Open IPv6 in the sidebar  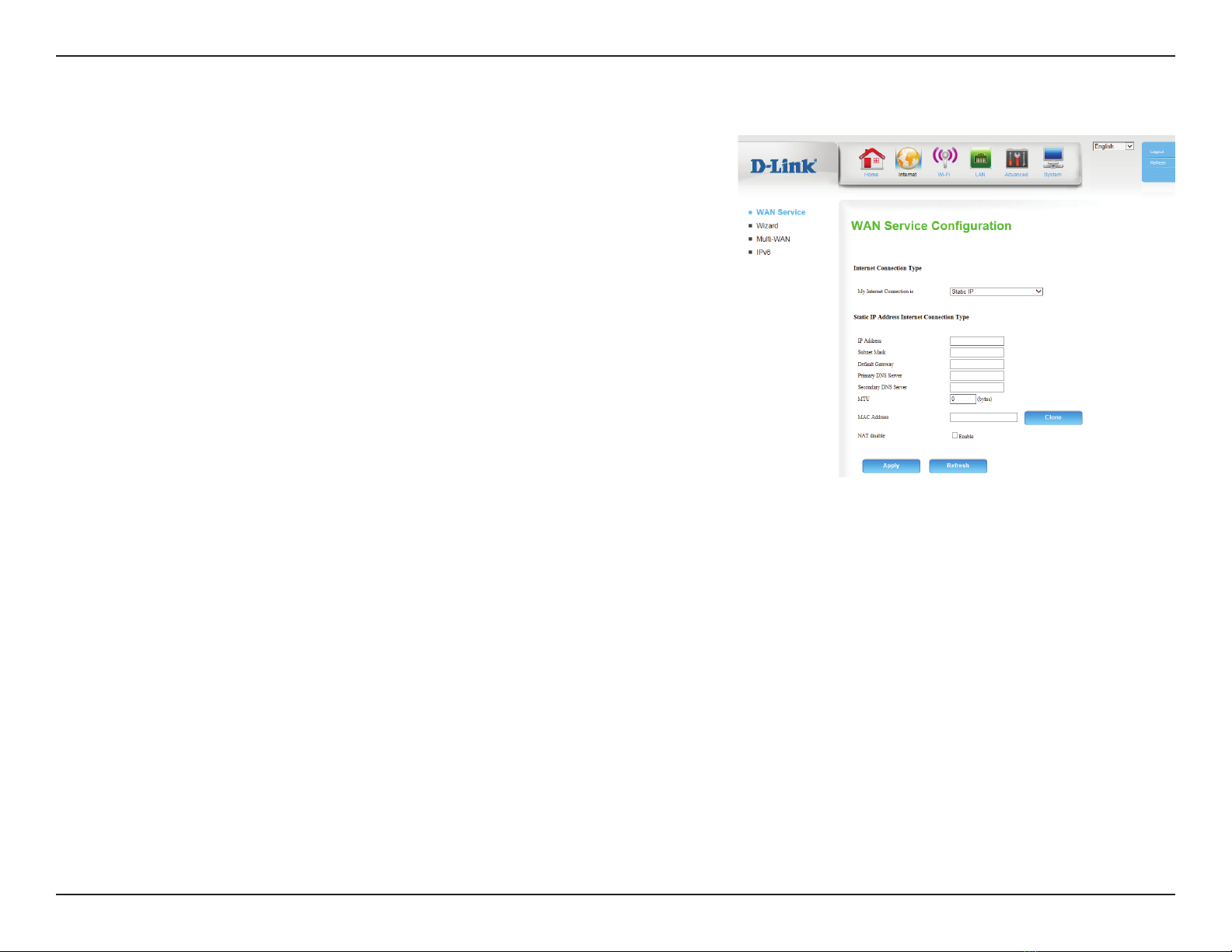(x=763, y=252)
